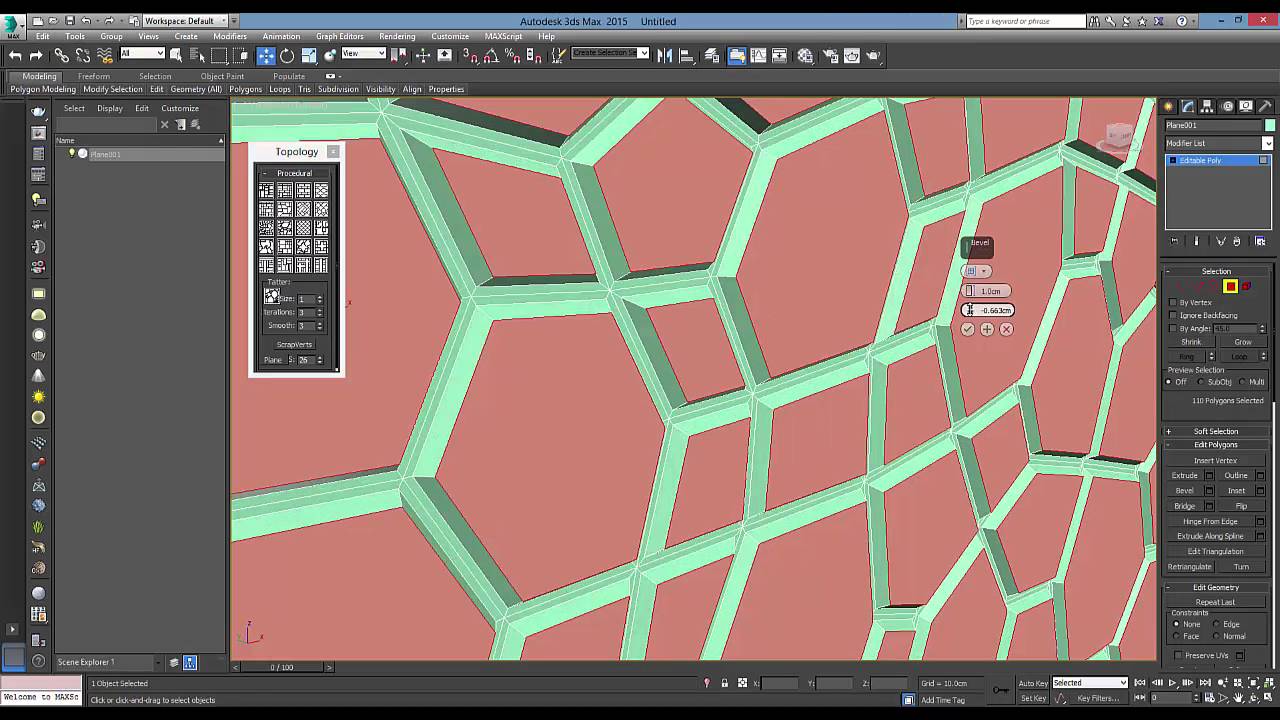Open the Motion command panel tab
The height and width of the screenshot is (720, 1280).
tap(1227, 106)
